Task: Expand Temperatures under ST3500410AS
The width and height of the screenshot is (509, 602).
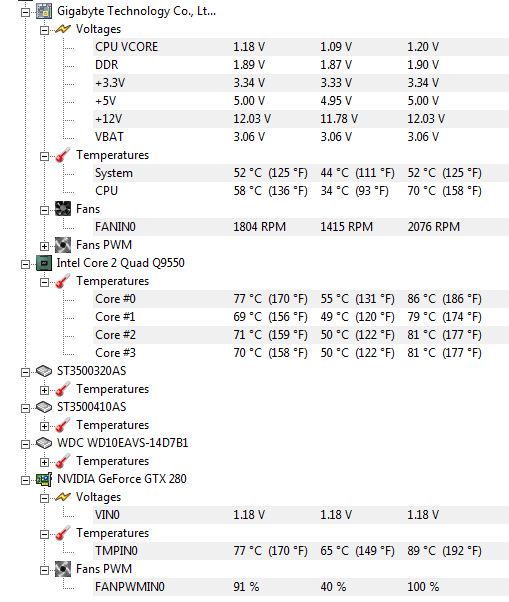Action: 45,426
